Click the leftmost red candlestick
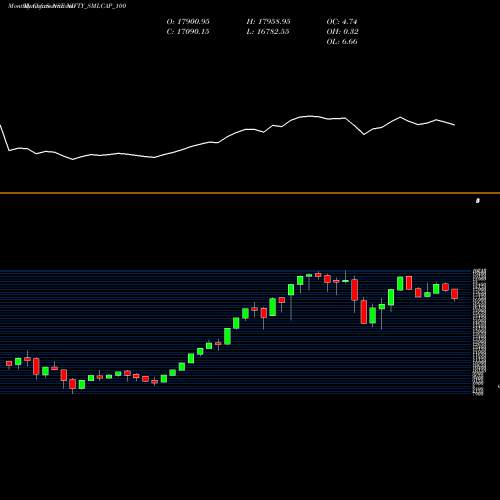The width and height of the screenshot is (500, 500). click(9, 364)
